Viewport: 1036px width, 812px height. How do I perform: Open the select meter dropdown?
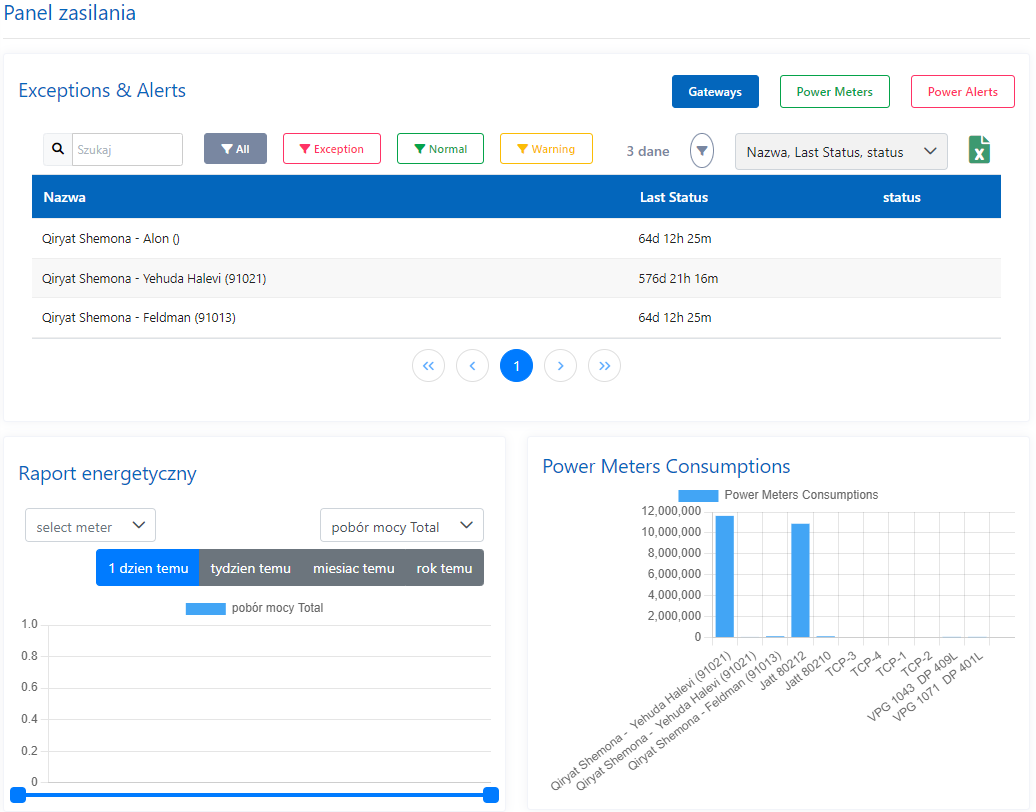[90, 526]
